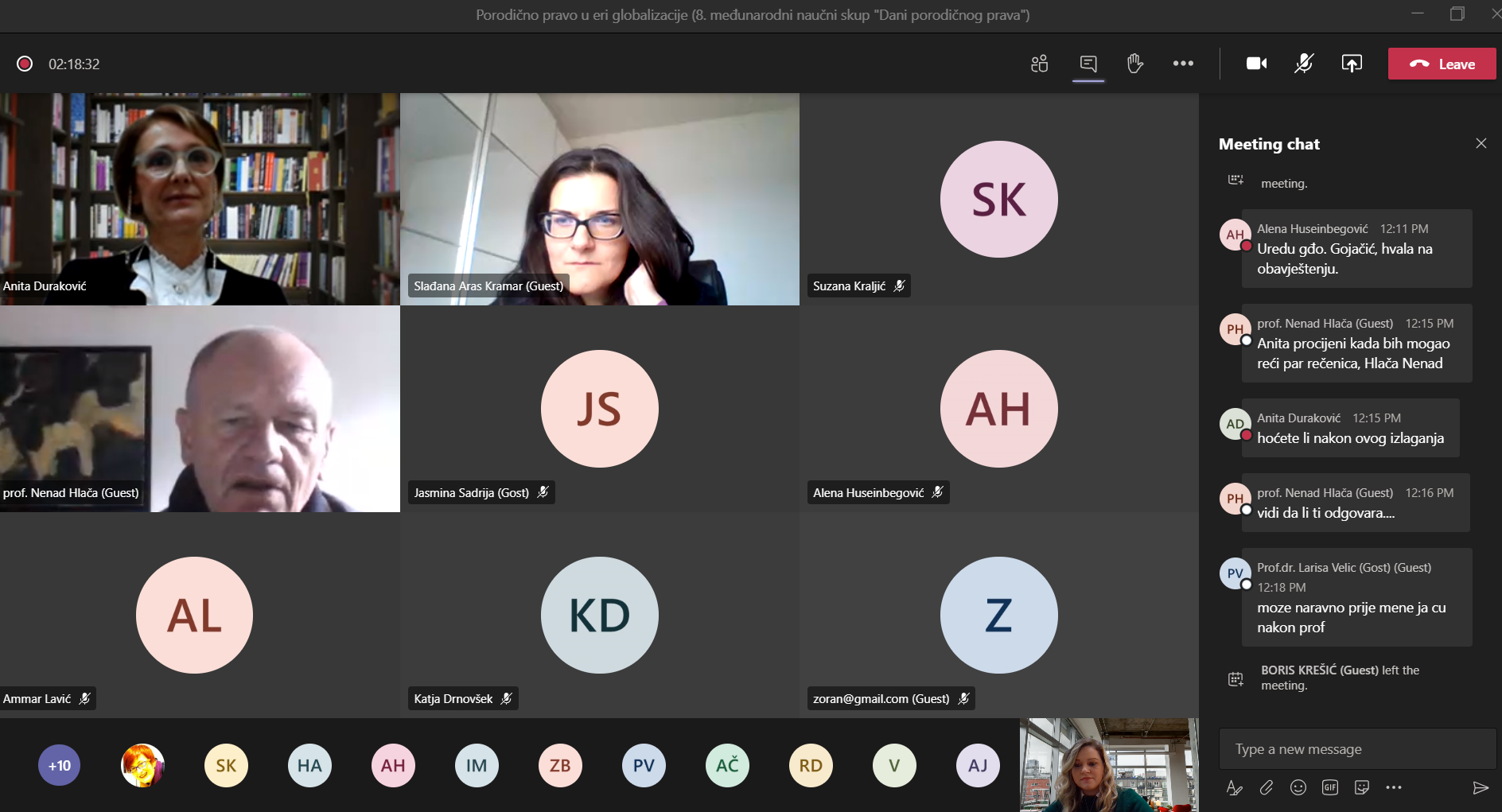The height and width of the screenshot is (812, 1502).
Task: Raise your hand in the meeting
Action: pos(1135,64)
